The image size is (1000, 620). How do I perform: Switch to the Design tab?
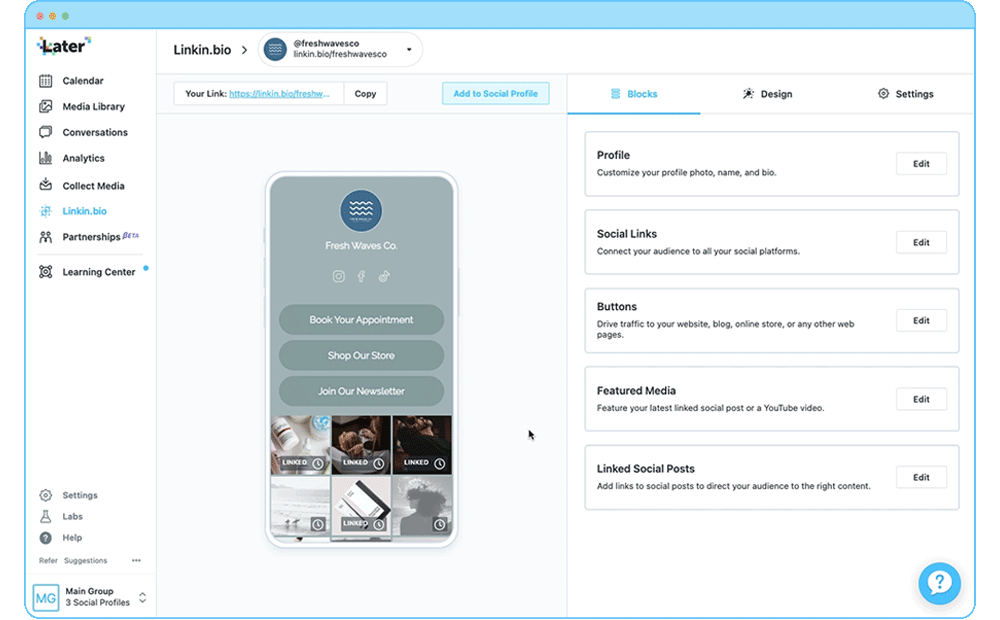(x=767, y=94)
